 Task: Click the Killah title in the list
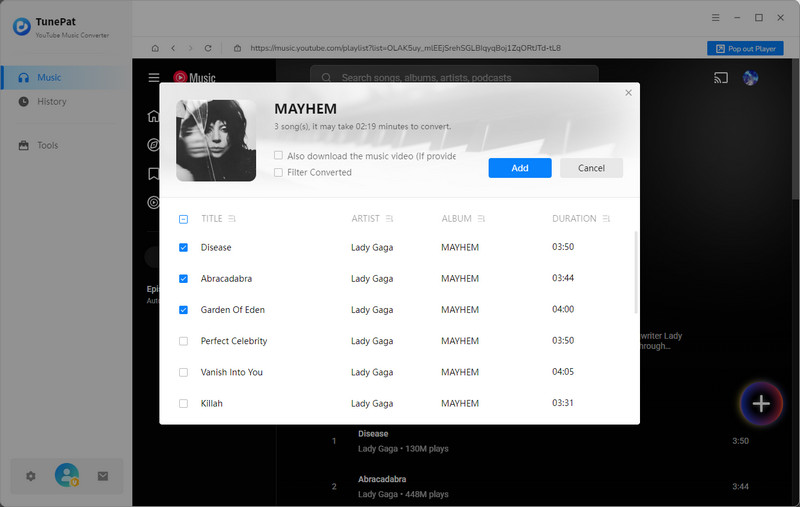(x=211, y=403)
